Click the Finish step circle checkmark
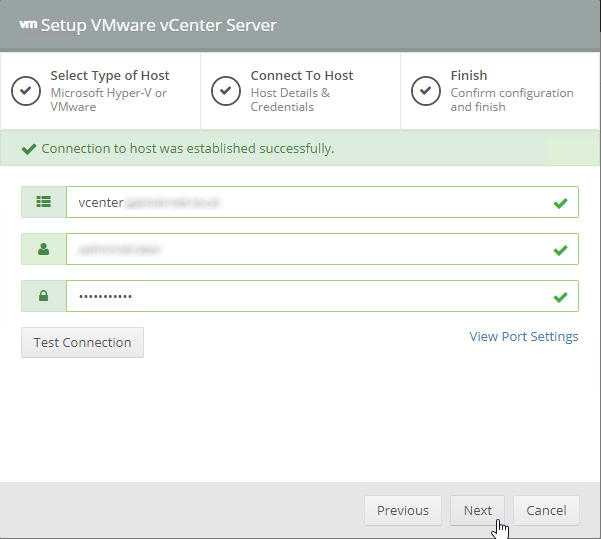Viewport: 601px width, 539px height. tap(426, 91)
